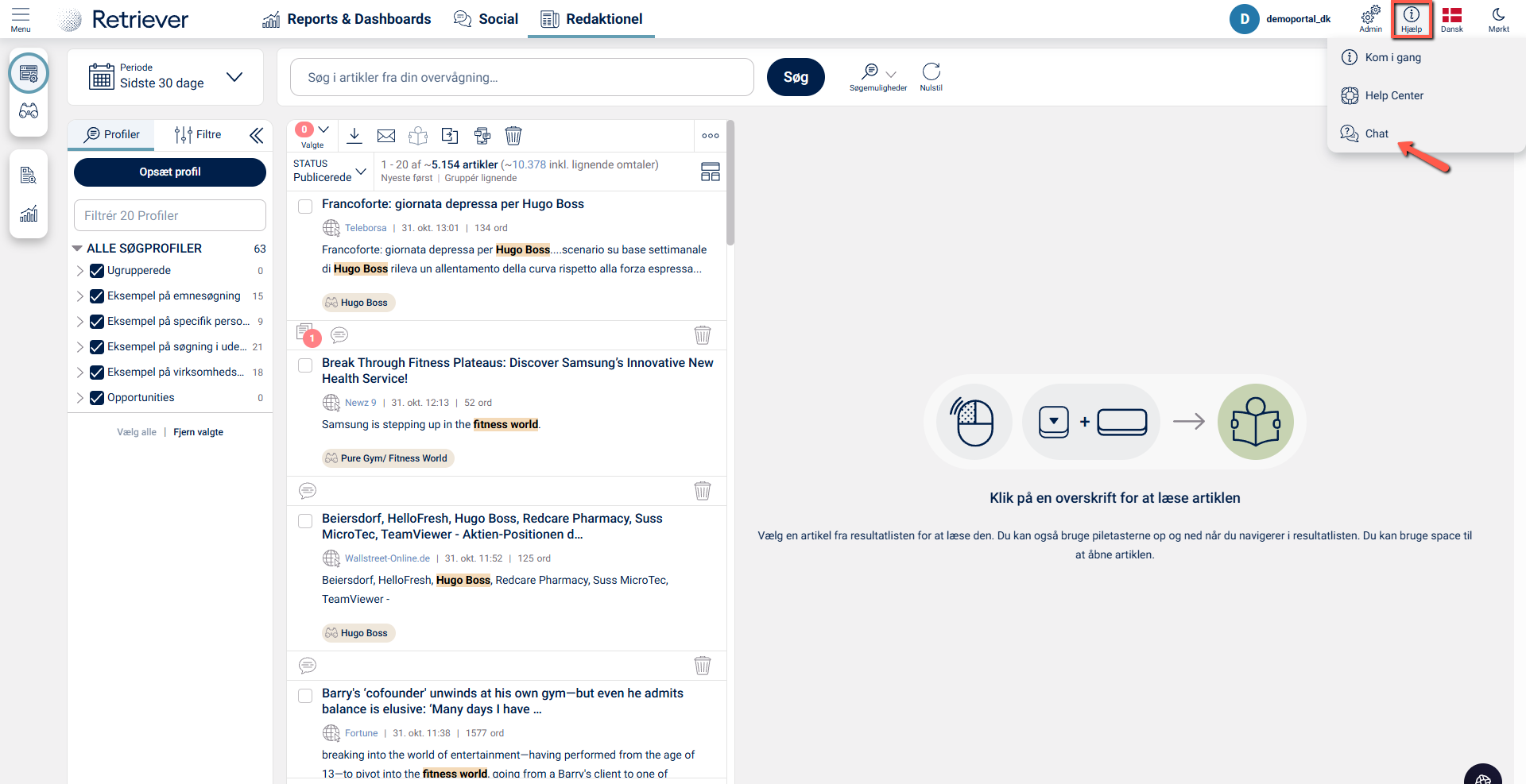1526x784 pixels.
Task: Open the Periode Sidste 30 dage dropdown
Action: (x=165, y=77)
